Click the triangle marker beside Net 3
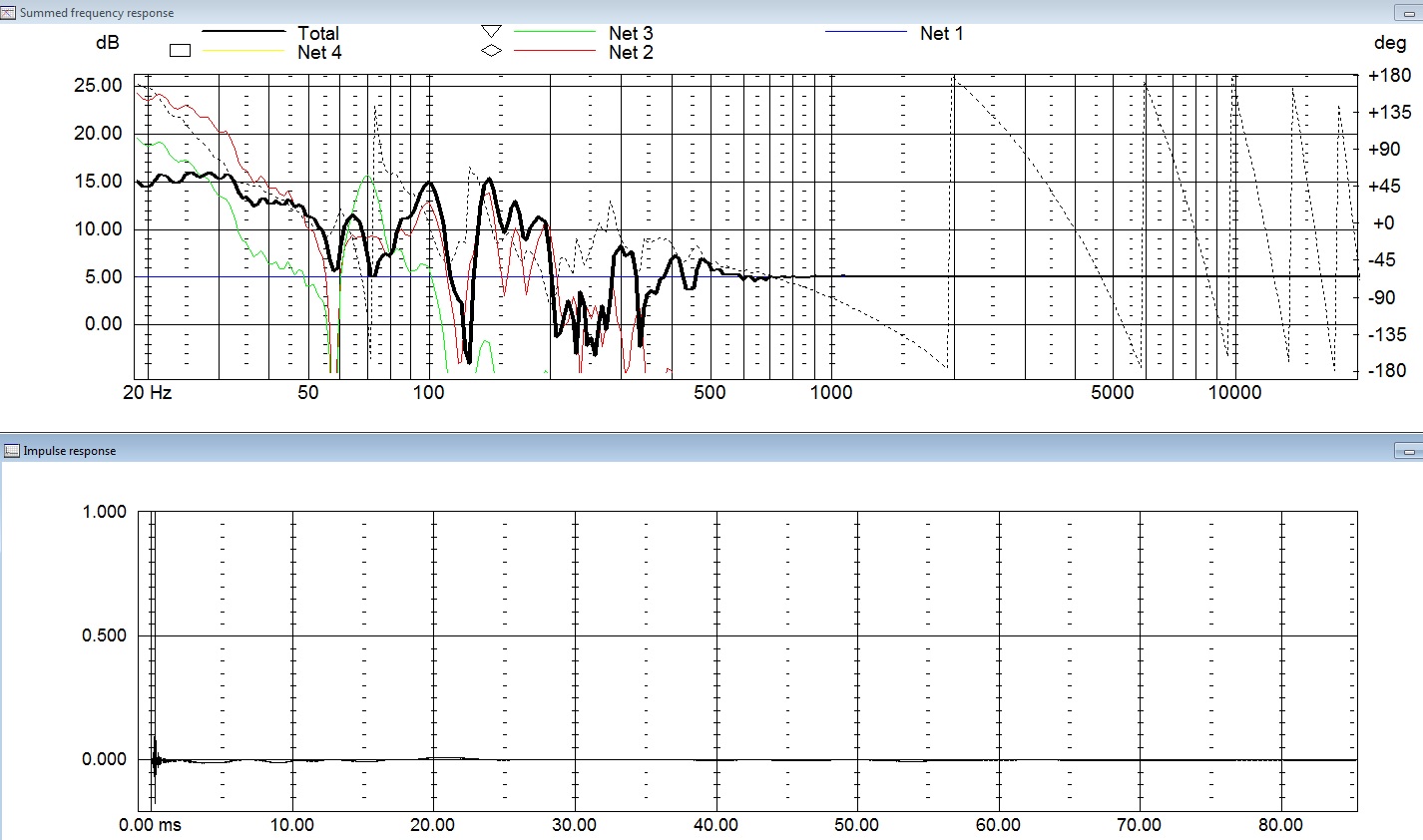This screenshot has width=1423, height=840. [x=491, y=32]
